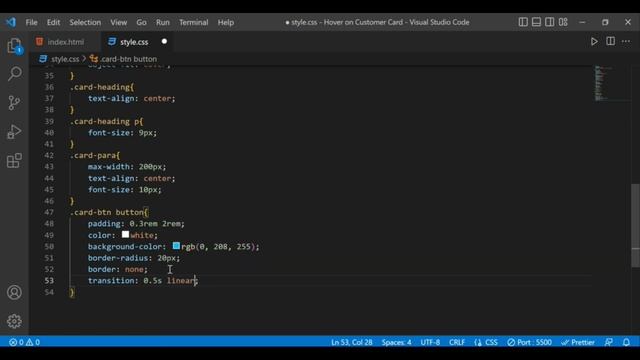Open the Terminal menu
Screen dimensions: 640x360
click(193, 22)
